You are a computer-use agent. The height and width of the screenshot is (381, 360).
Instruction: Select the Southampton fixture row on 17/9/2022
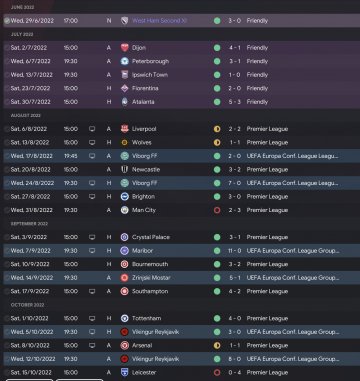(x=182, y=291)
